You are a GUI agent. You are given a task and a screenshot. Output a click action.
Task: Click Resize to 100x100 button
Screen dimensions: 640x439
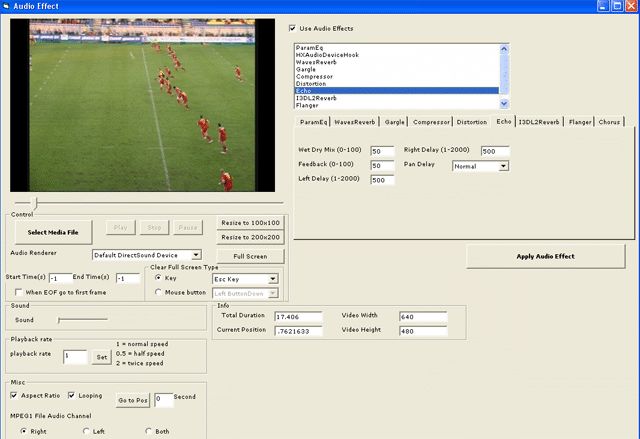point(250,223)
